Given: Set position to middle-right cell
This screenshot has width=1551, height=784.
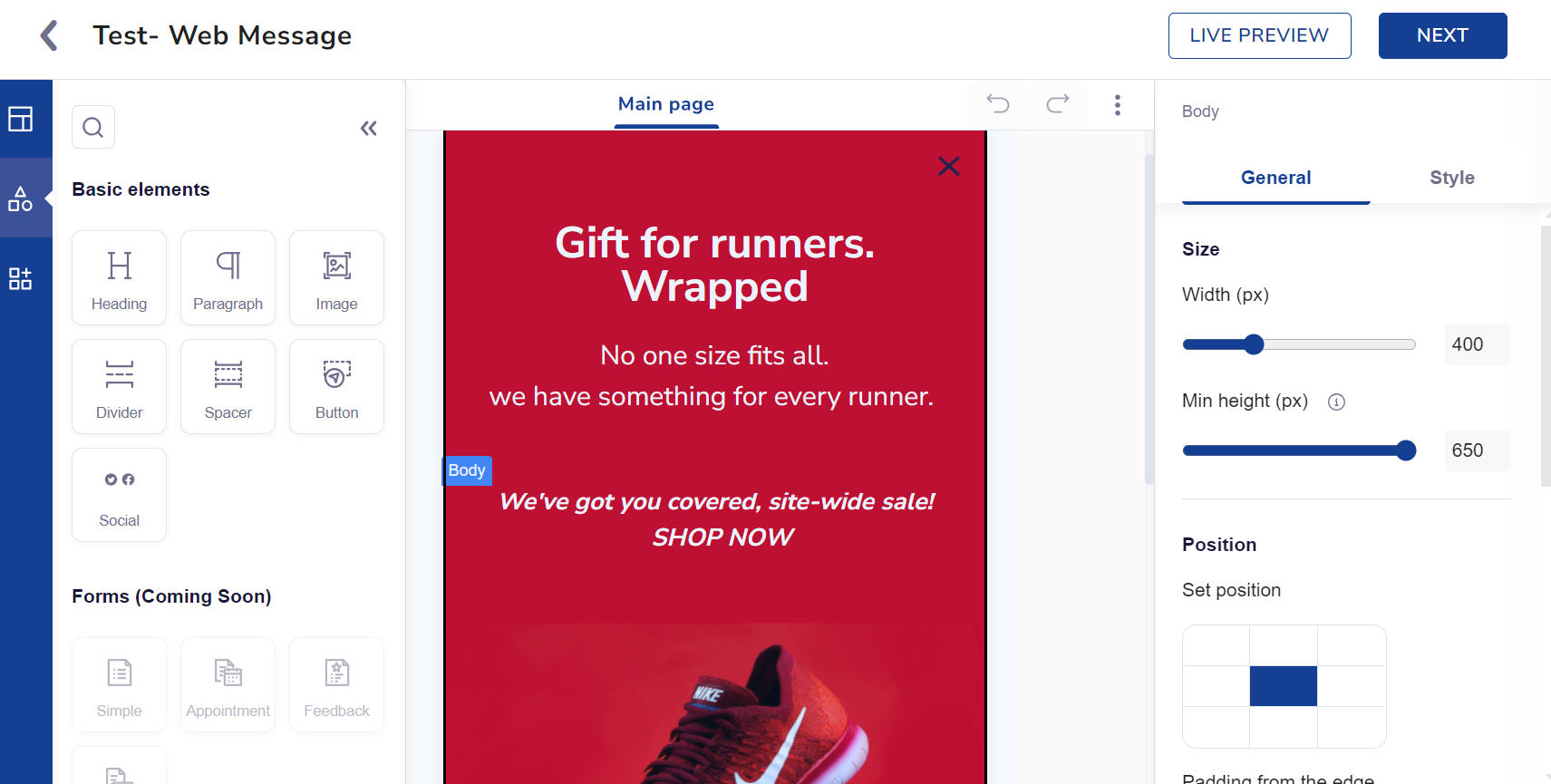Looking at the screenshot, I should [x=1352, y=686].
